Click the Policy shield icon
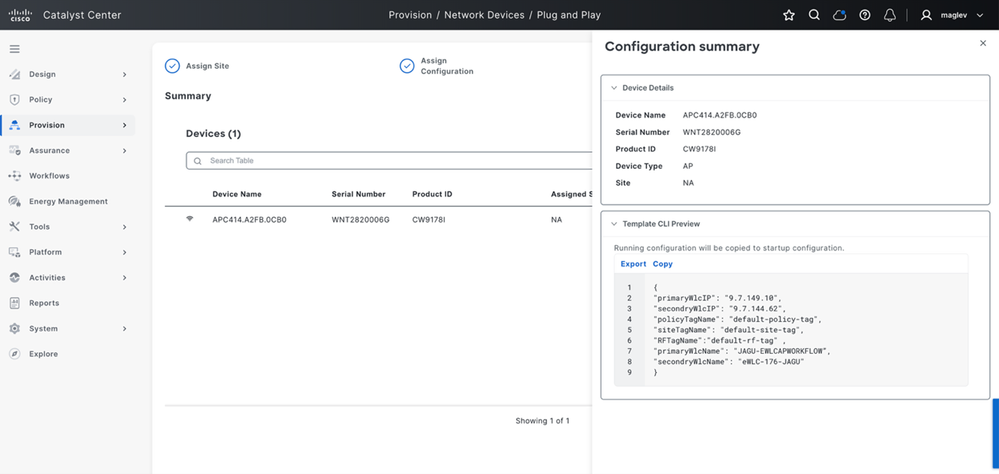The image size is (999, 474). point(15,100)
